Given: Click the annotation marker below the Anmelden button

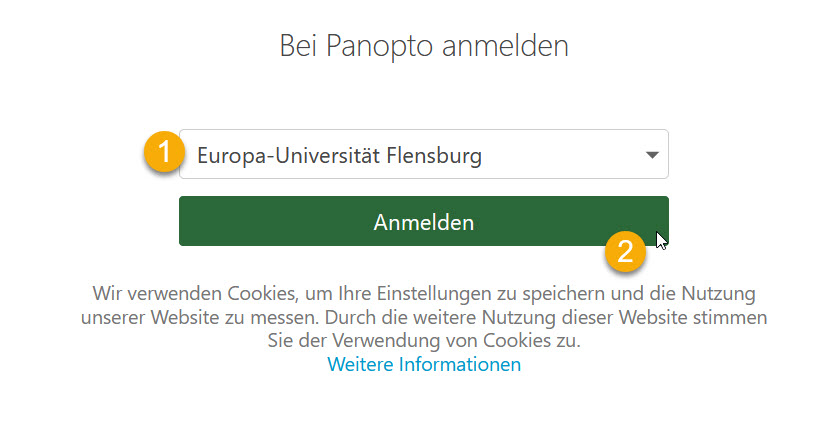Looking at the screenshot, I should tap(626, 251).
